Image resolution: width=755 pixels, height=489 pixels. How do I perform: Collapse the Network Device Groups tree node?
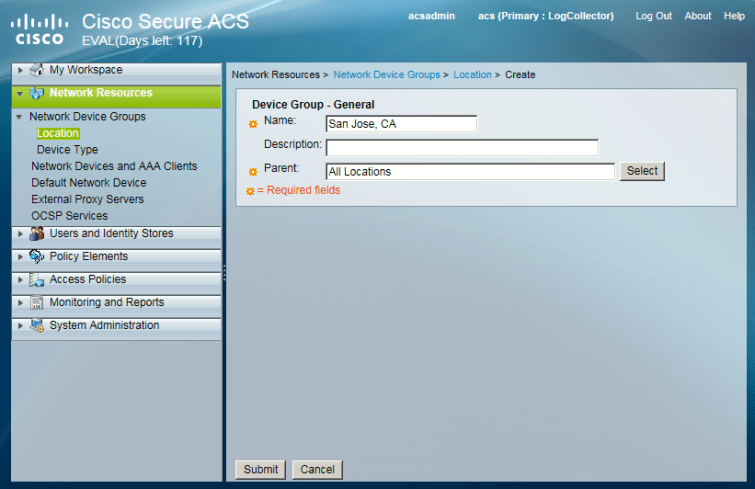(x=19, y=117)
